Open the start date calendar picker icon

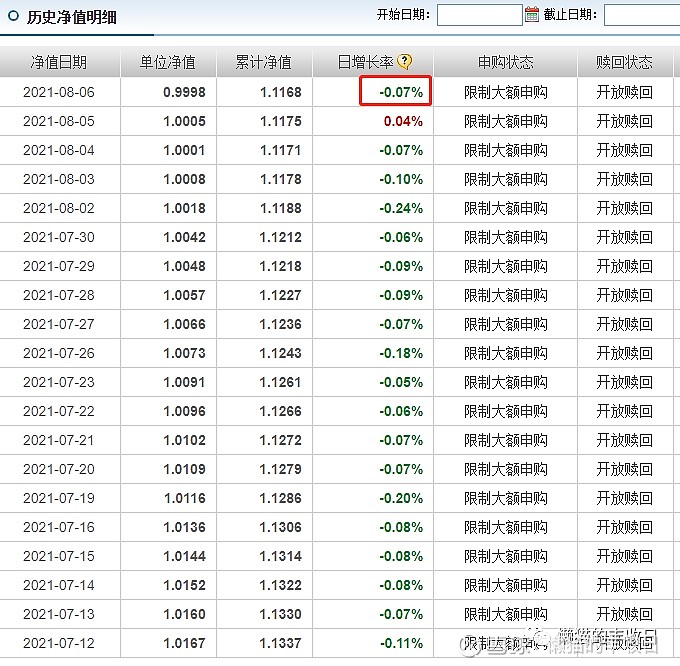(532, 15)
